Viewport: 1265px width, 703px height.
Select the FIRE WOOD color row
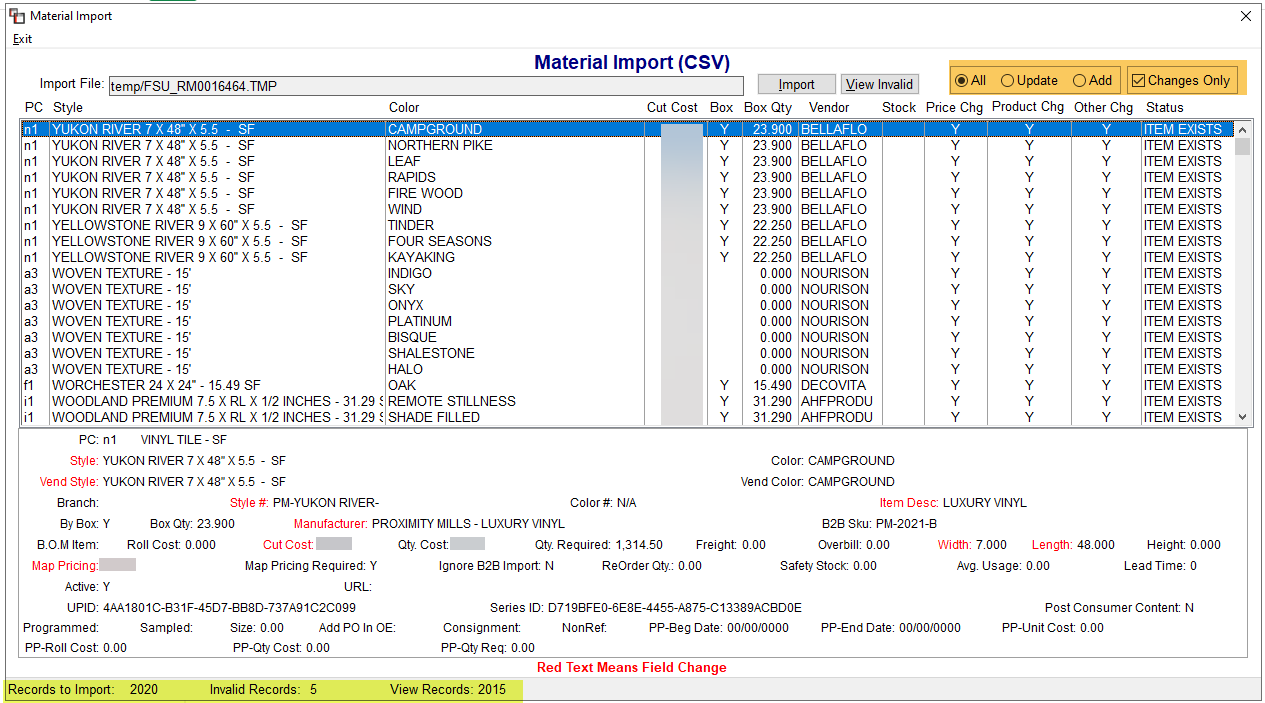point(627,193)
